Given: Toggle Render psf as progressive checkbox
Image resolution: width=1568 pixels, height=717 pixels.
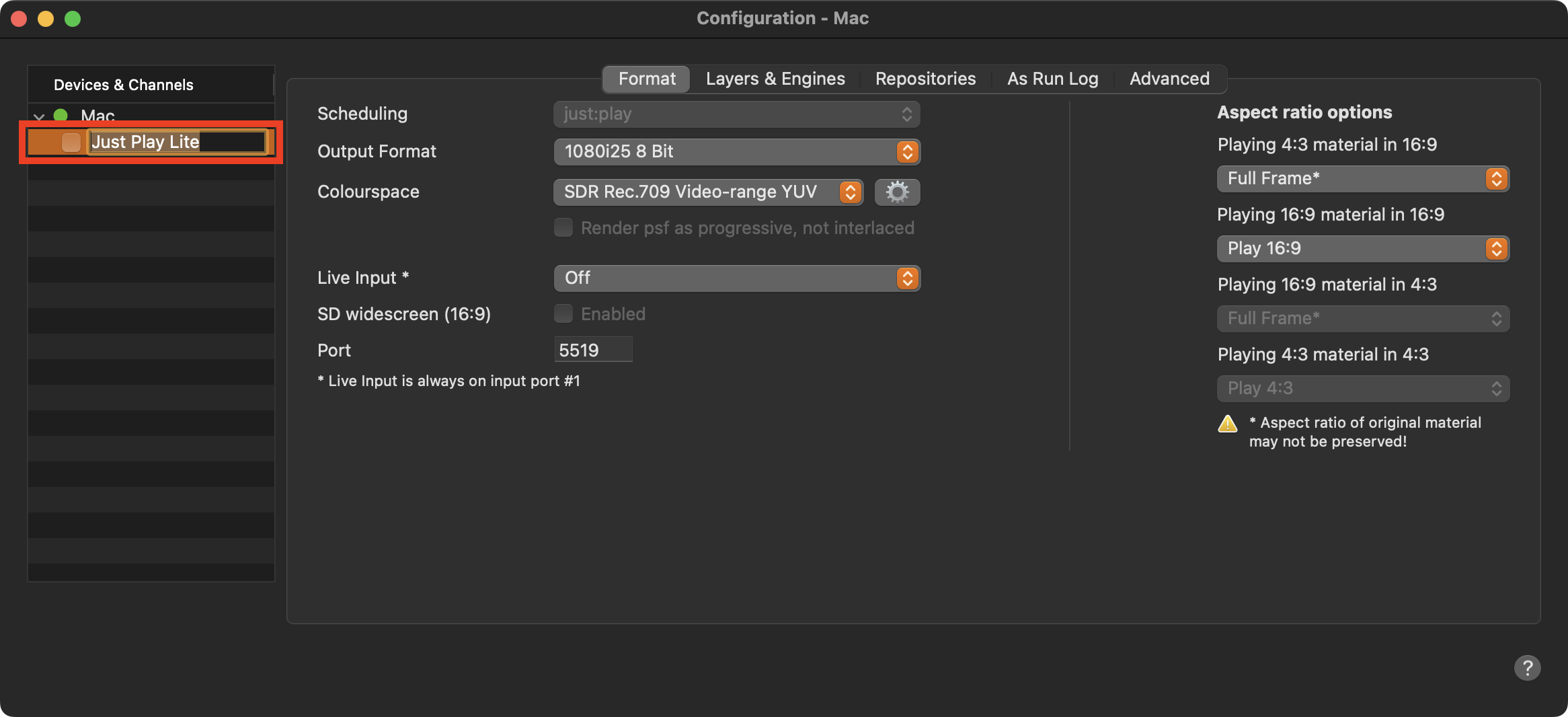Looking at the screenshot, I should (563, 227).
